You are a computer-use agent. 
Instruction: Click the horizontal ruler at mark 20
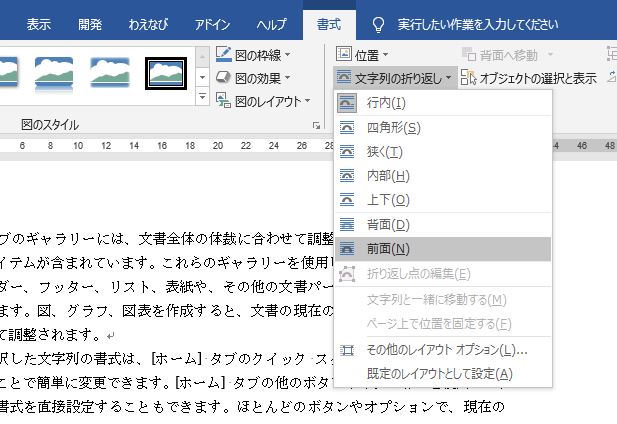[x=218, y=146]
